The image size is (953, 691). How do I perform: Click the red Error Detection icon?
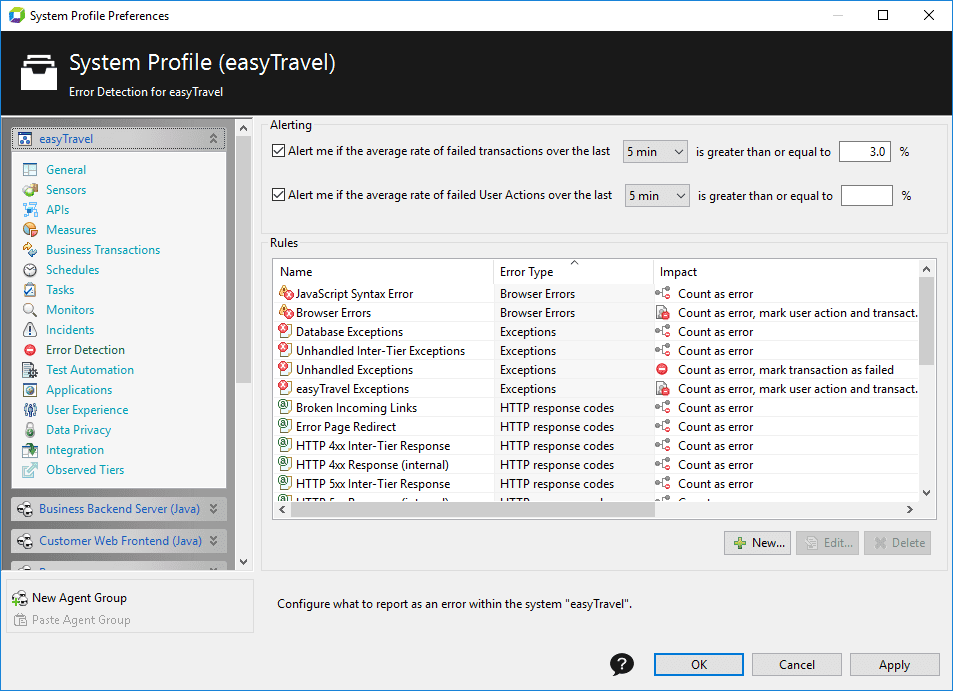click(30, 350)
